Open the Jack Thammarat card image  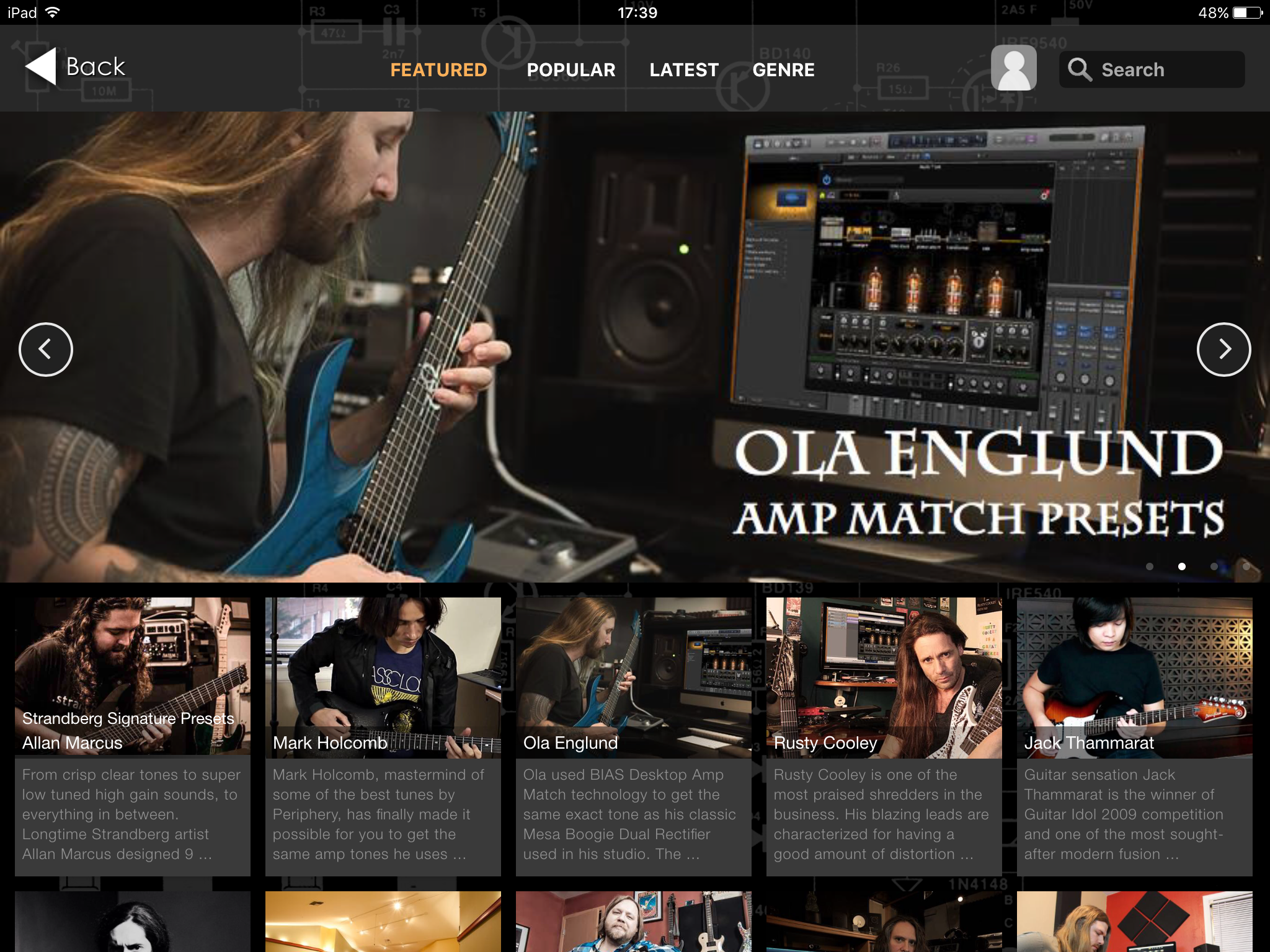click(1135, 677)
